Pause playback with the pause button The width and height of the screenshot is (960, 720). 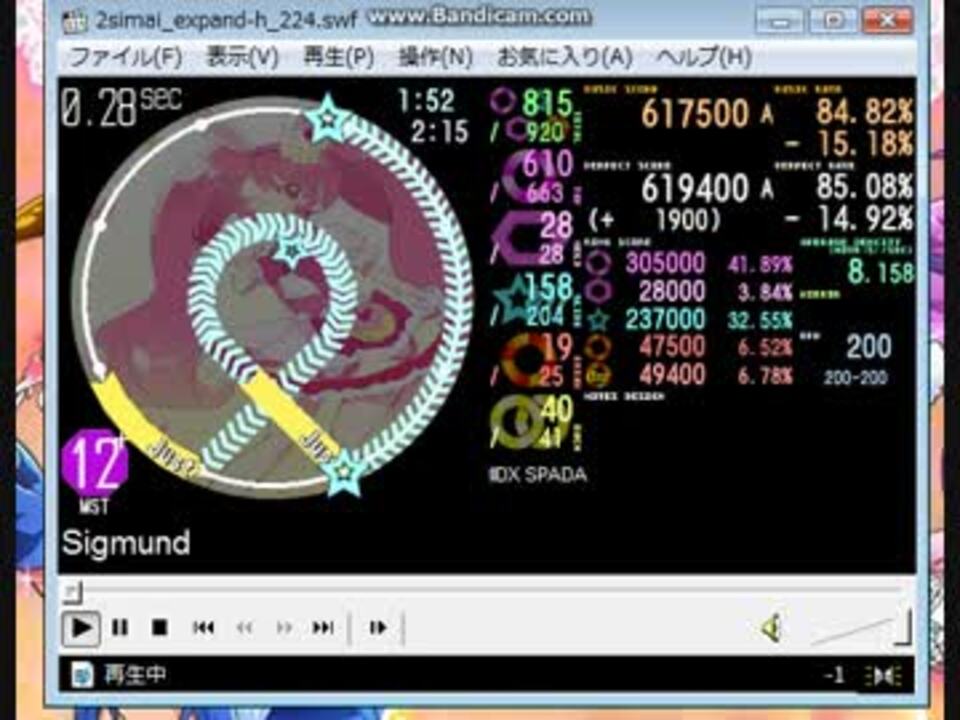pos(120,628)
